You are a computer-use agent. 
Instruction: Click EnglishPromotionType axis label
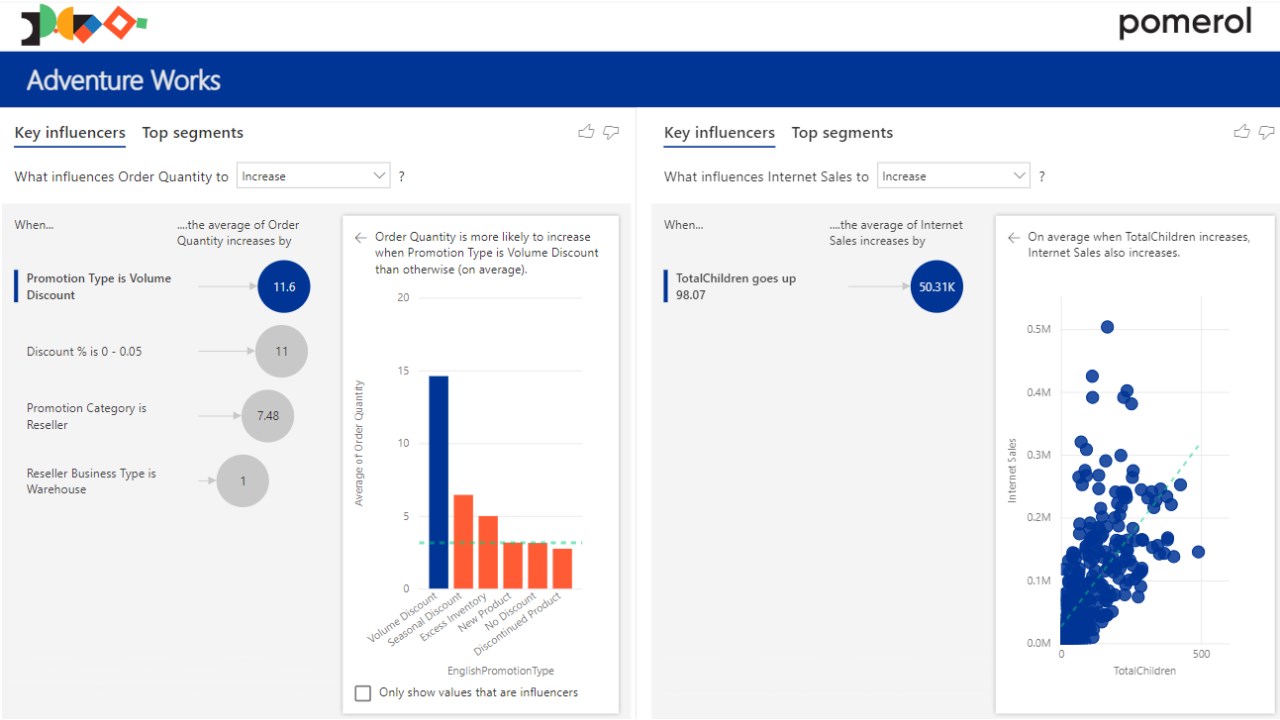[x=501, y=671]
